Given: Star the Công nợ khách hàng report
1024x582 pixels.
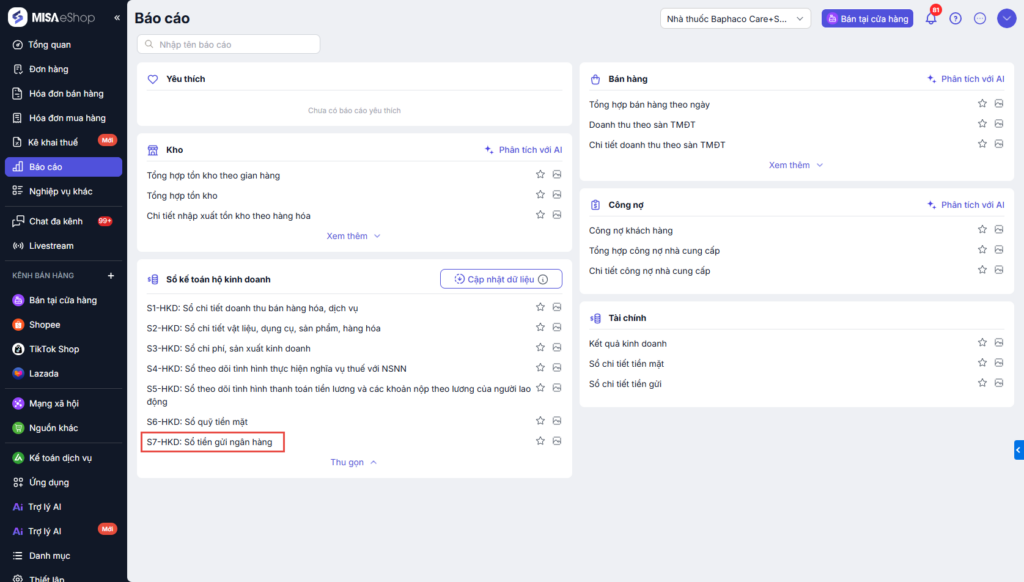Looking at the screenshot, I should point(982,230).
